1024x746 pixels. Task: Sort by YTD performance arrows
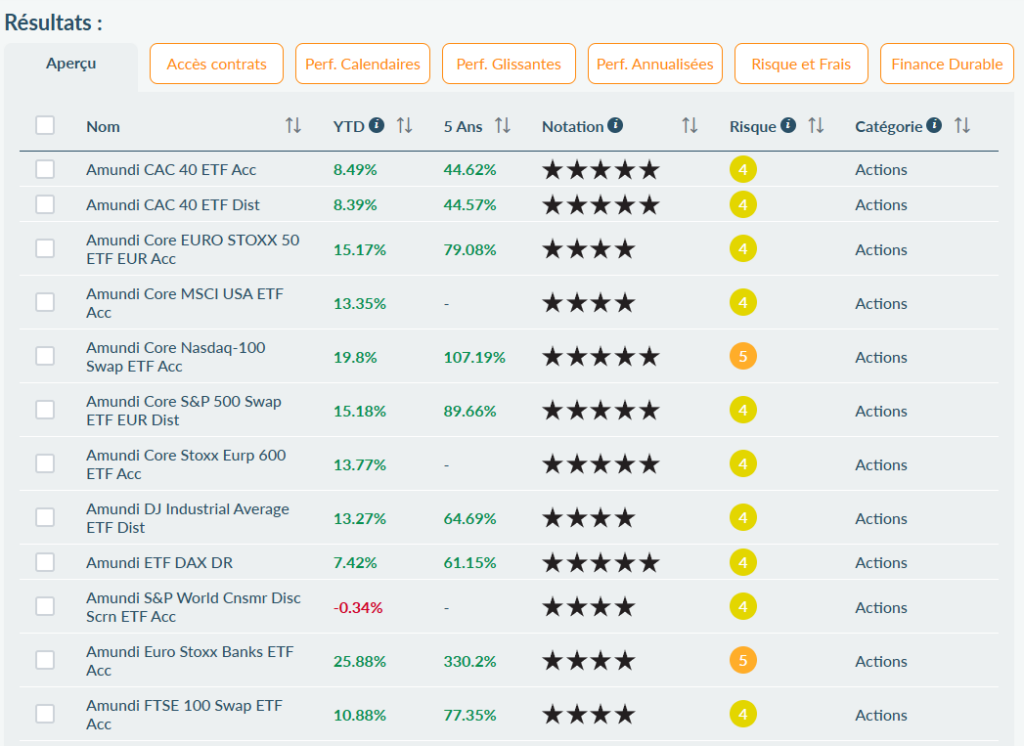pos(404,125)
